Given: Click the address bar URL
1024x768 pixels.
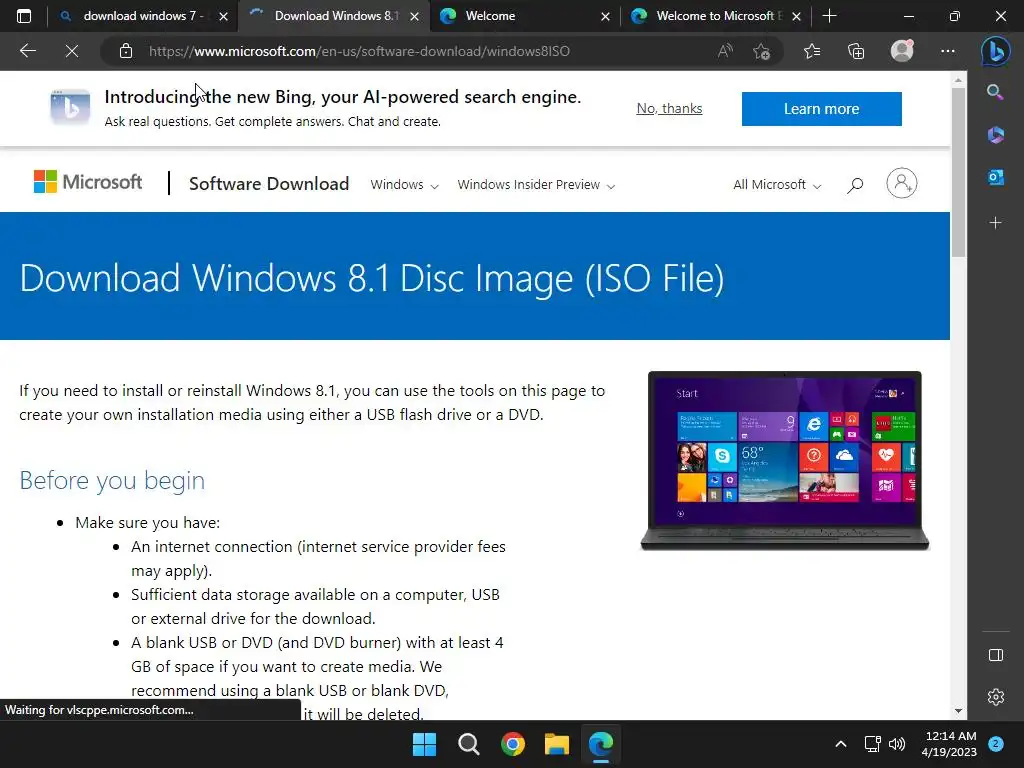Looking at the screenshot, I should [359, 51].
